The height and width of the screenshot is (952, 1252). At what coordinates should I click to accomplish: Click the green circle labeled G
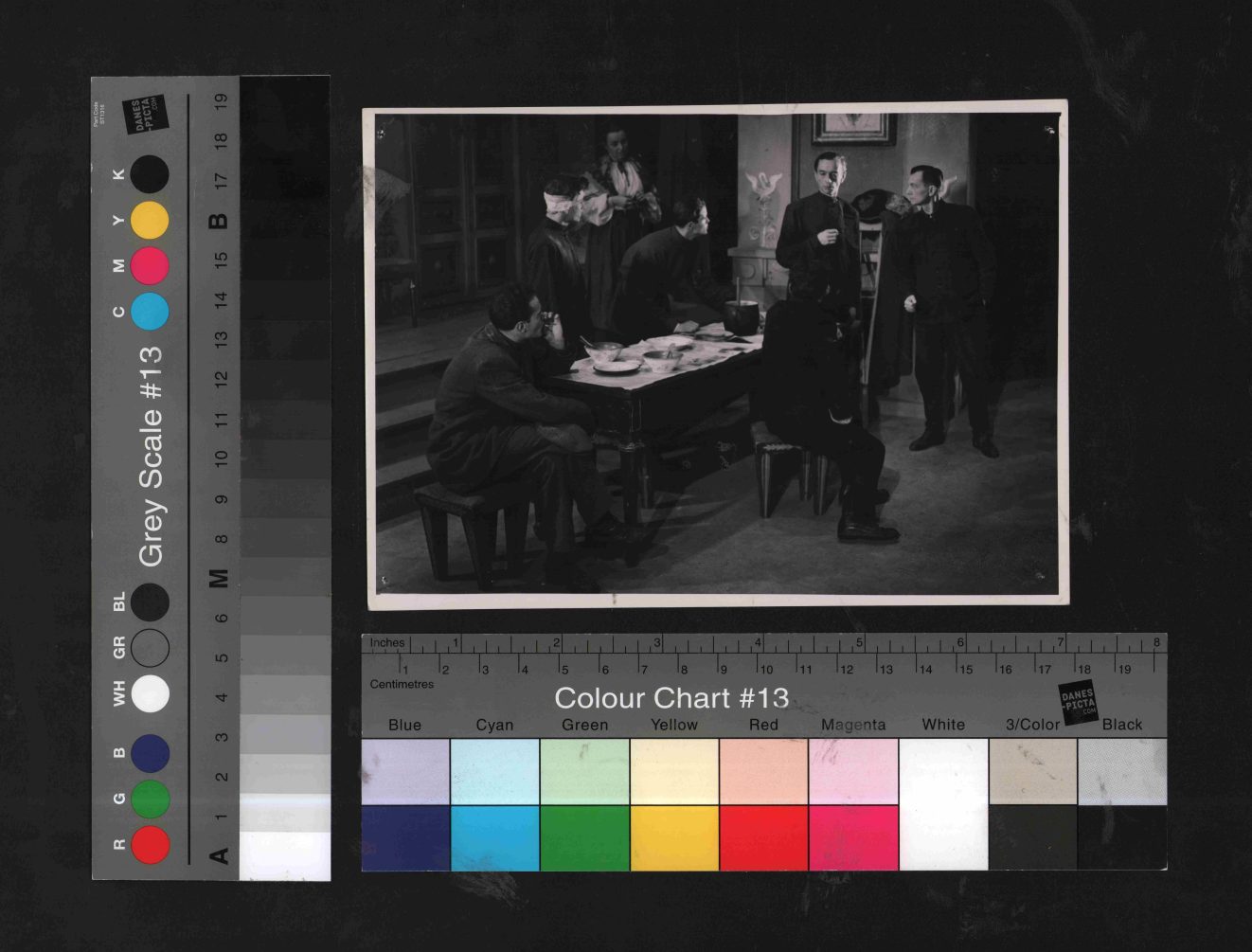pos(150,799)
